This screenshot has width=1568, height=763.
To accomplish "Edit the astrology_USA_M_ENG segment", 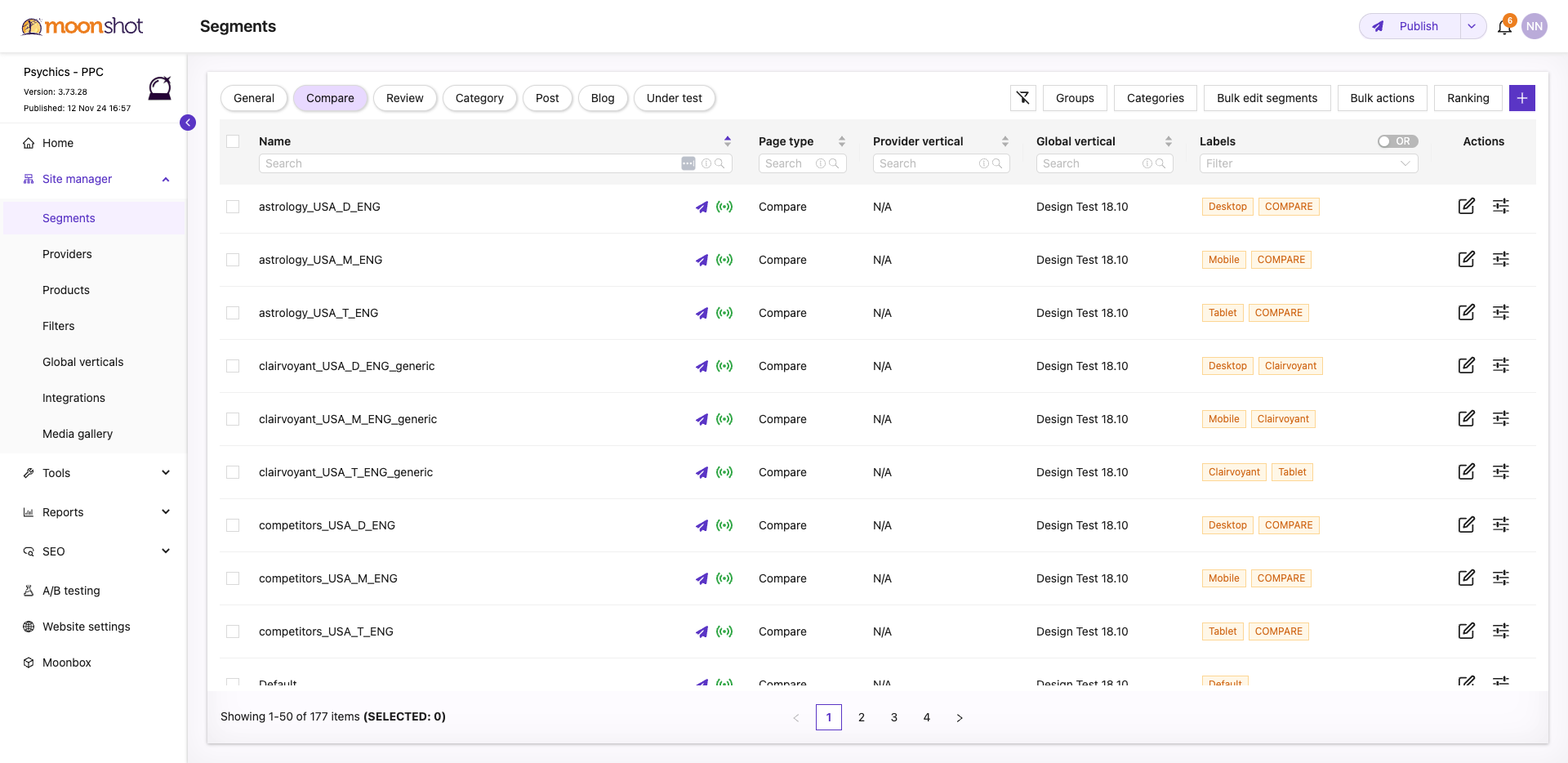I will [x=1467, y=259].
